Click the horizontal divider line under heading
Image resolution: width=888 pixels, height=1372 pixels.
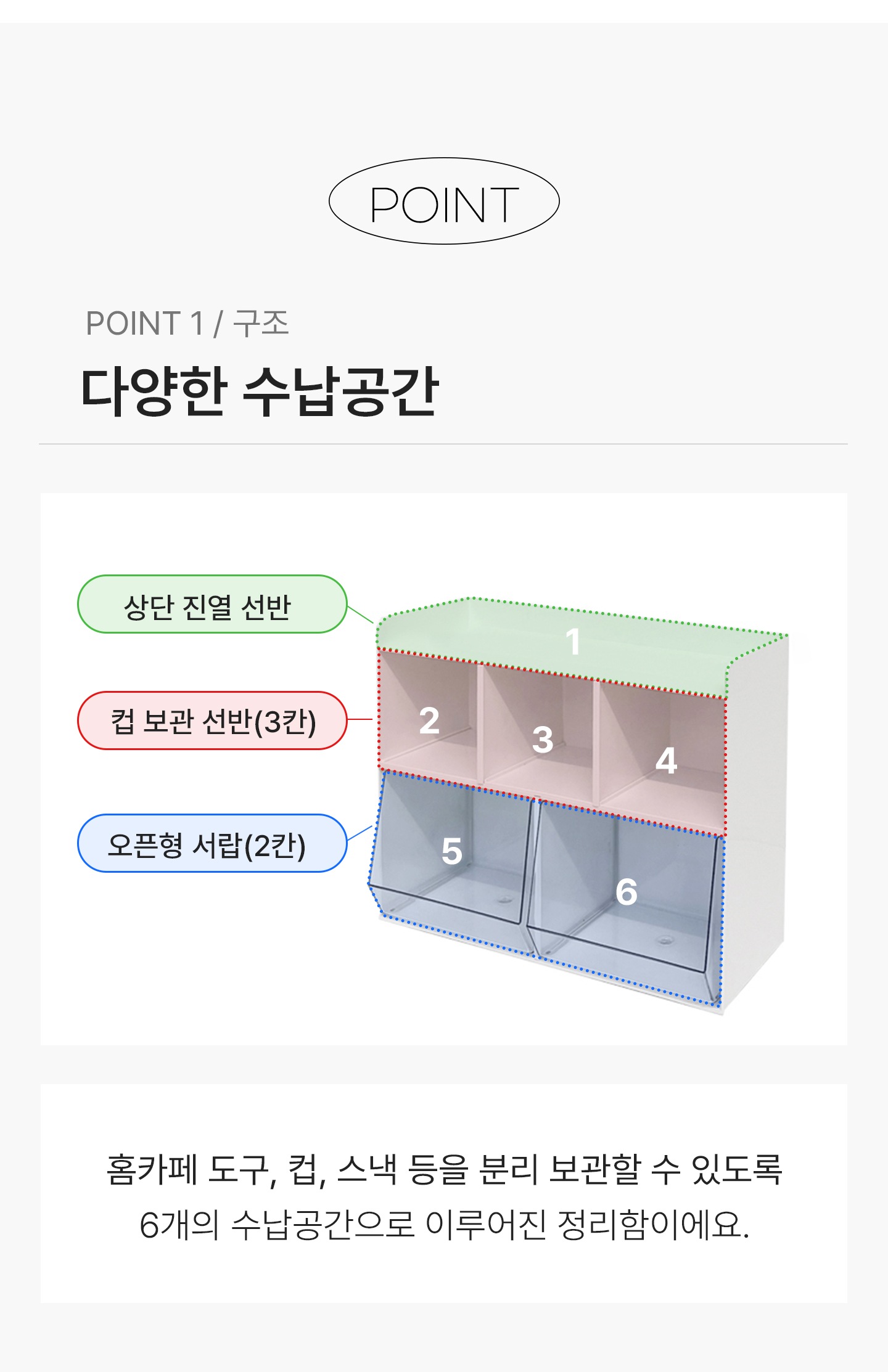(443, 444)
